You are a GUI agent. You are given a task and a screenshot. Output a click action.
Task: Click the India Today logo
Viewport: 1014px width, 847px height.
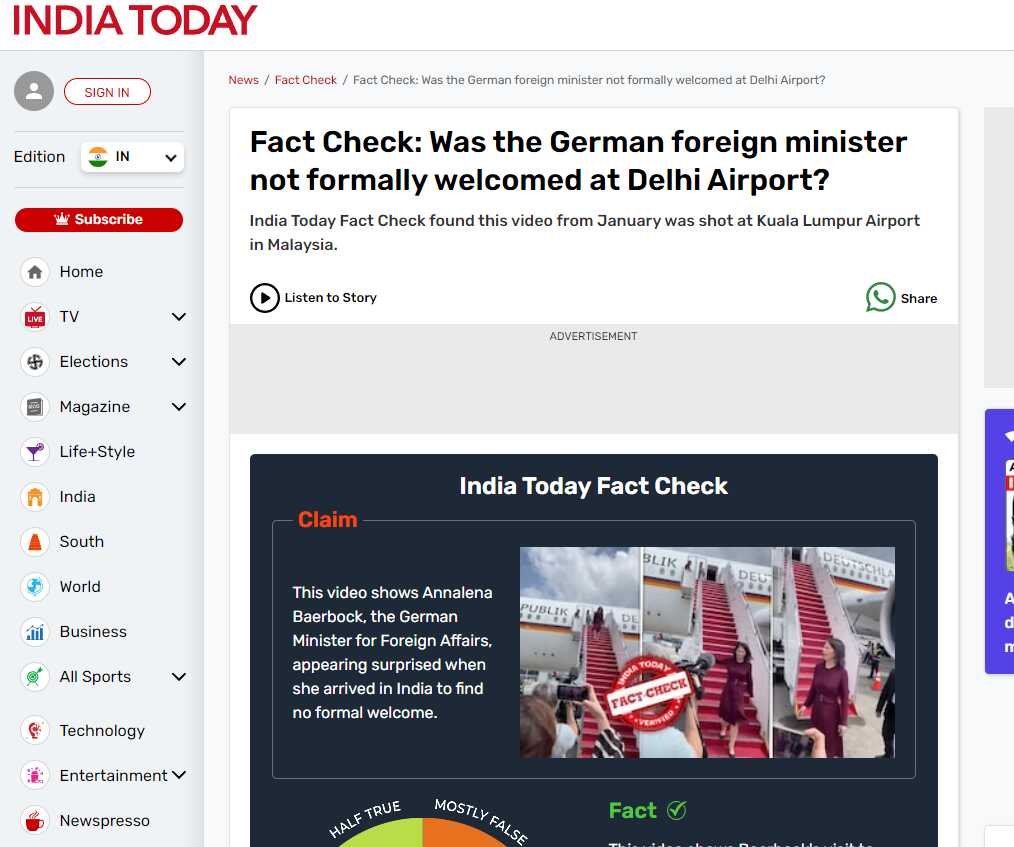135,19
